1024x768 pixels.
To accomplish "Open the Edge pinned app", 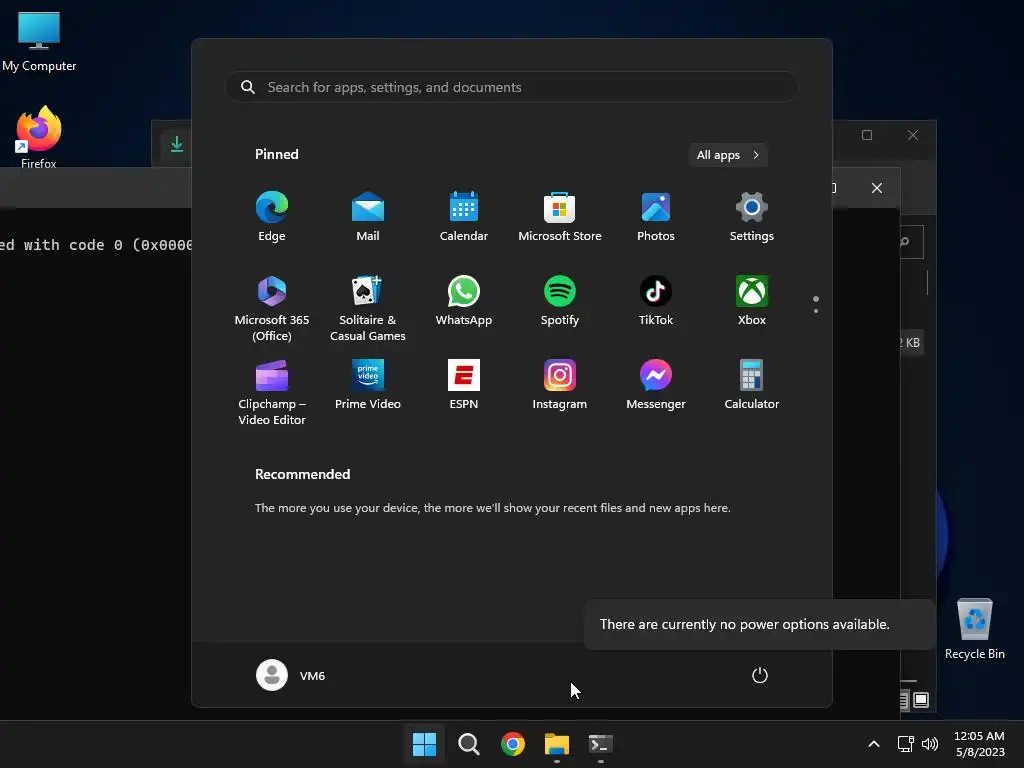I will pyautogui.click(x=272, y=217).
